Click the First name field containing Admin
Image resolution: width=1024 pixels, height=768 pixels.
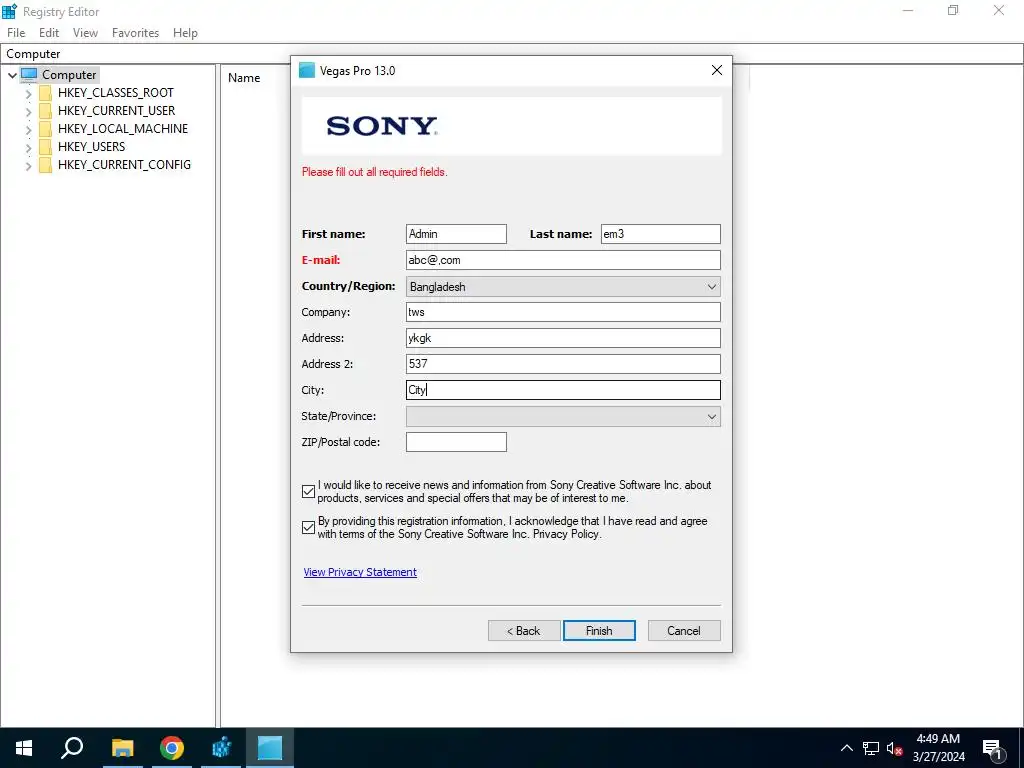coord(456,234)
